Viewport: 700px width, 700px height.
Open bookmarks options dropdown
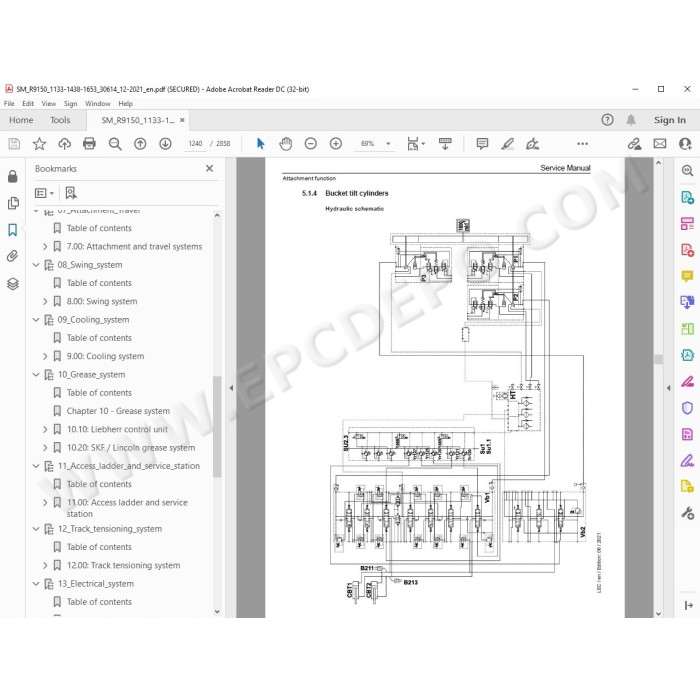pyautogui.click(x=44, y=193)
